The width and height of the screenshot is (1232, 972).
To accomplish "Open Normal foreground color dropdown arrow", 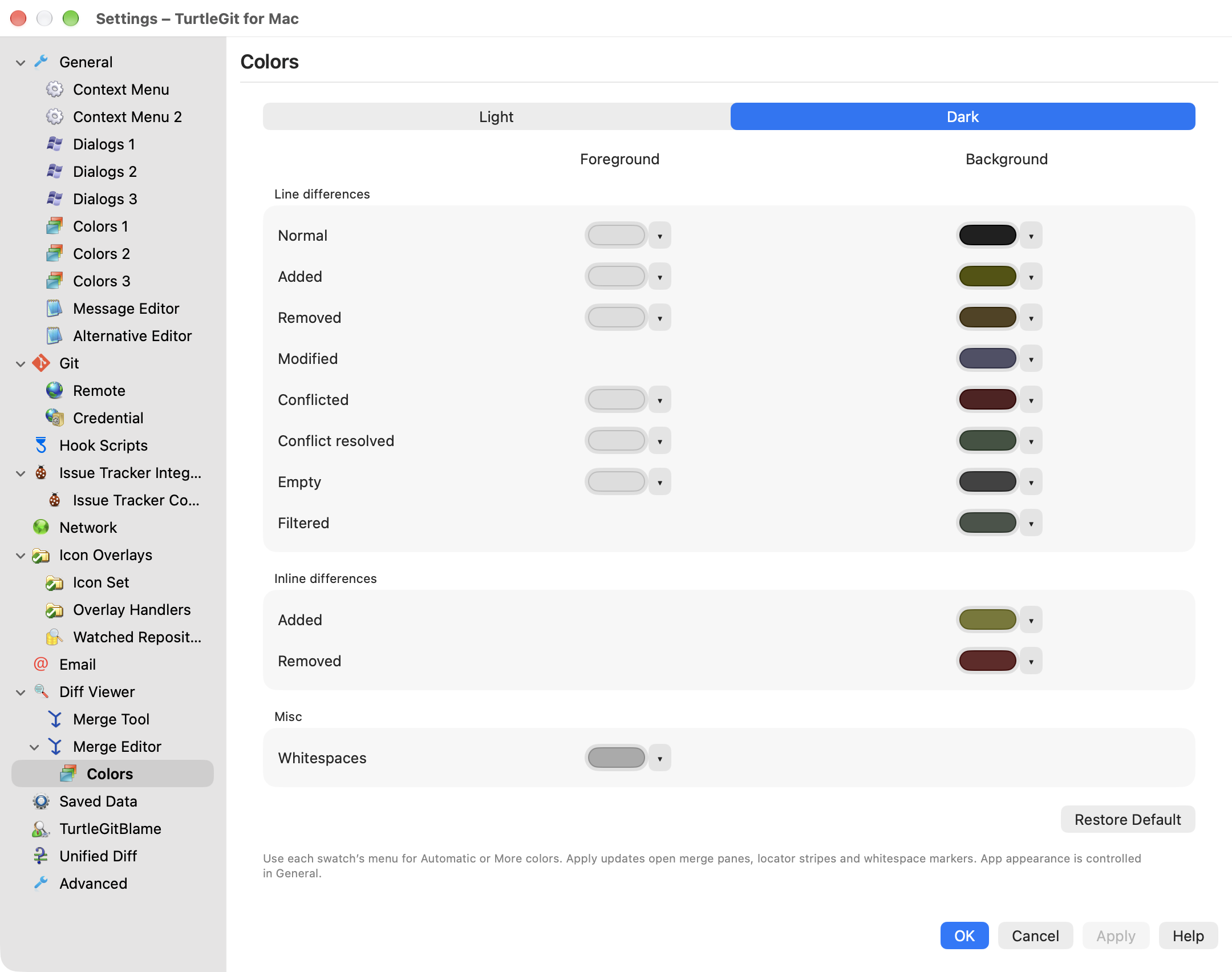I will click(x=660, y=236).
